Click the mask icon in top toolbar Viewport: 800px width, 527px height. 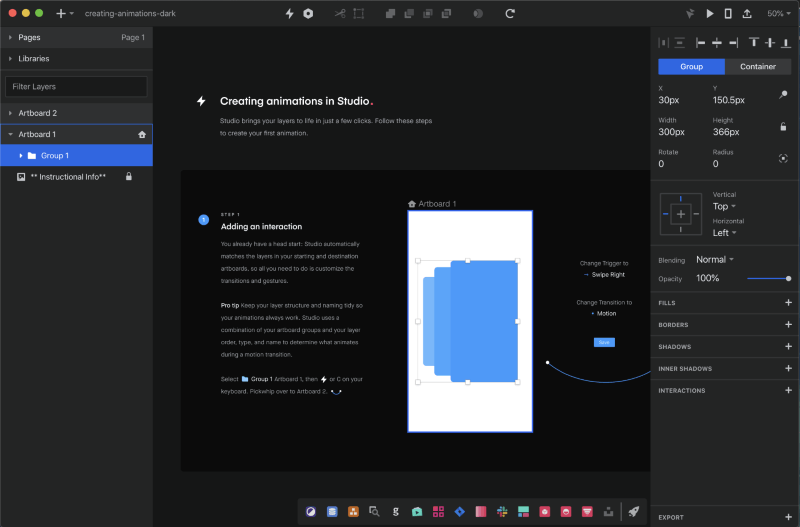[478, 14]
